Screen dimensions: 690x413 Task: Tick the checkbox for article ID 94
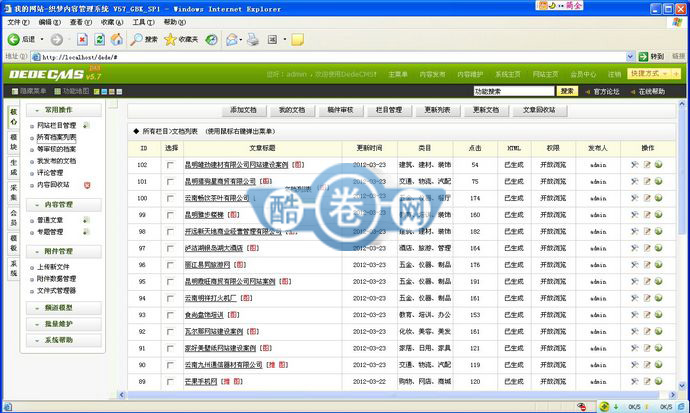170,299
